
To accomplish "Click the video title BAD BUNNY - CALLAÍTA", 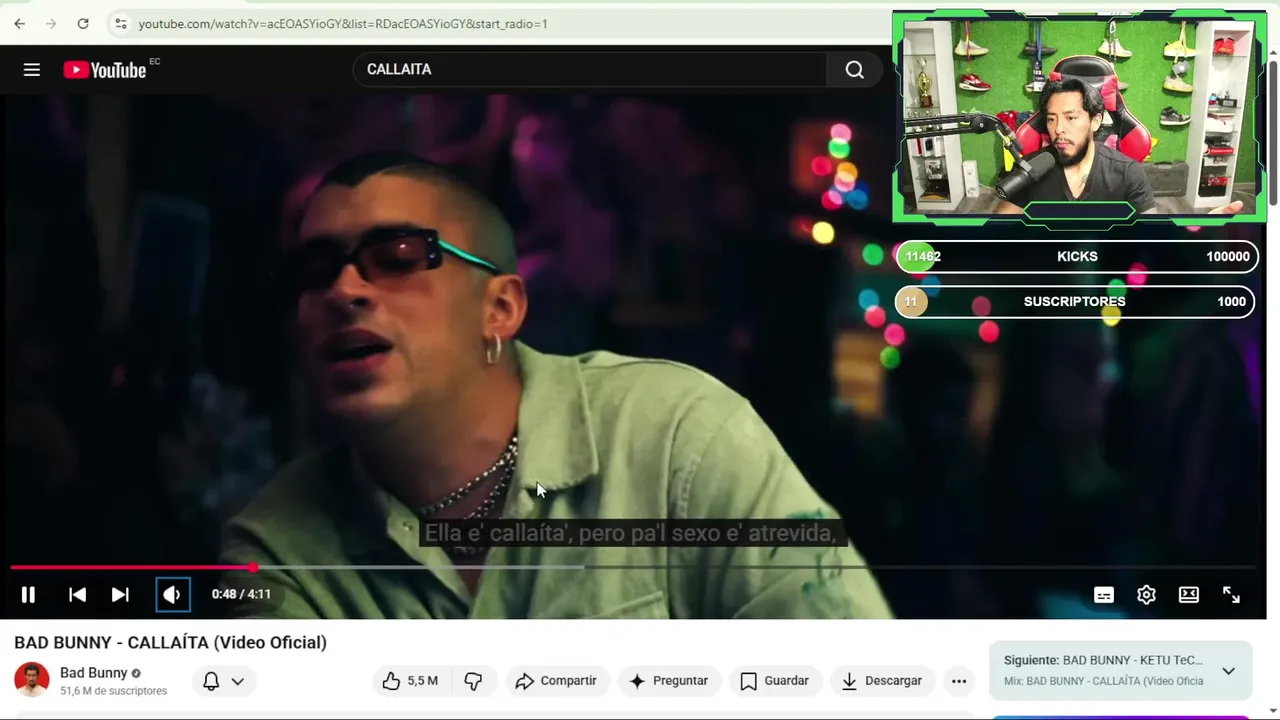I will tap(170, 642).
